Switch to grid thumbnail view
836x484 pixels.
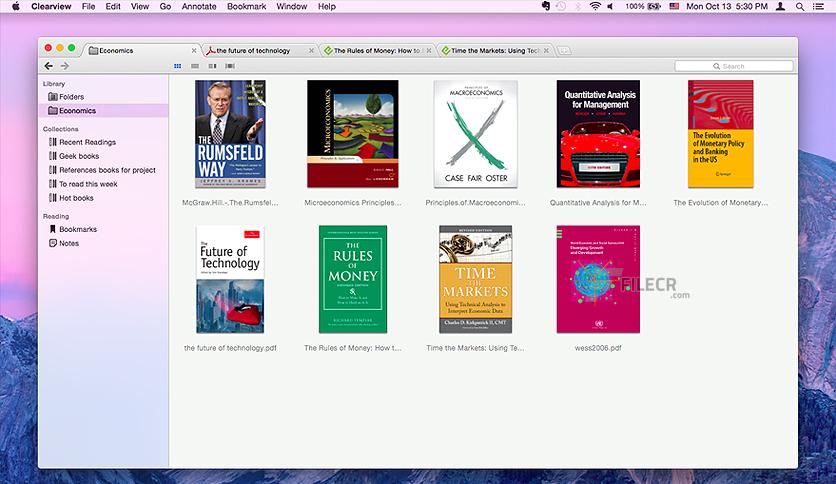tap(178, 66)
